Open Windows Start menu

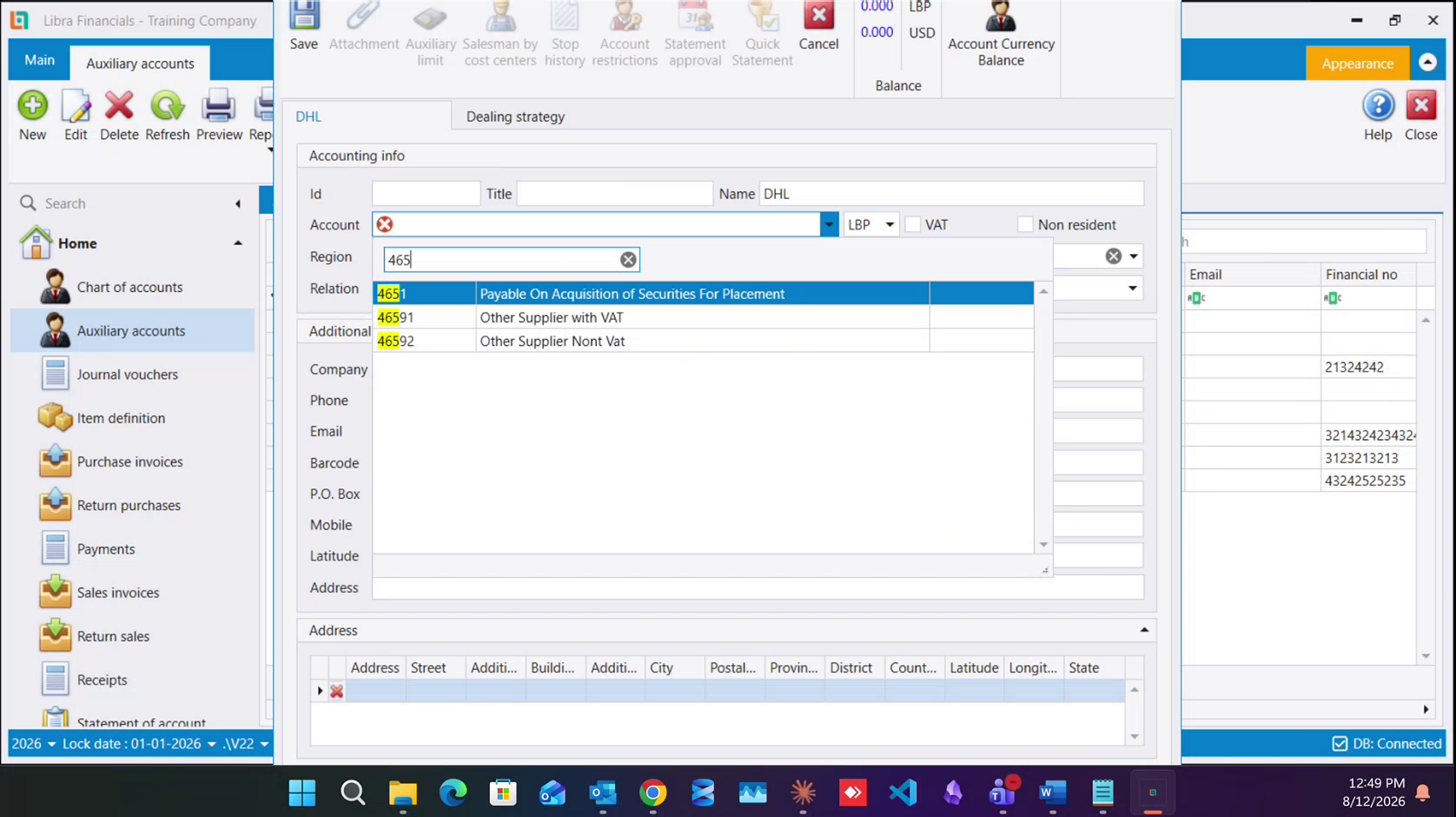(302, 793)
